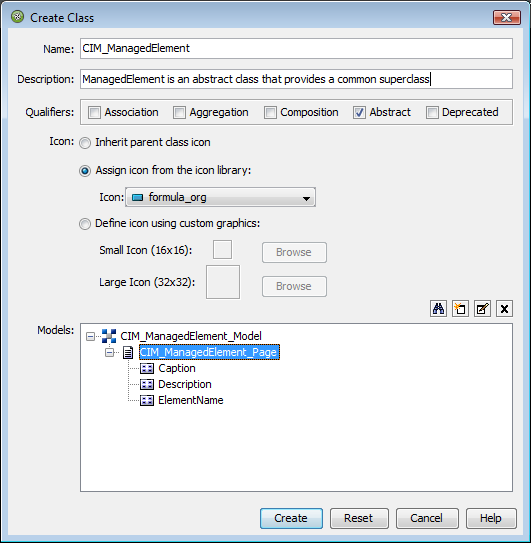The width and height of the screenshot is (531, 543).
Task: Open Help for this dialog
Action: click(491, 518)
